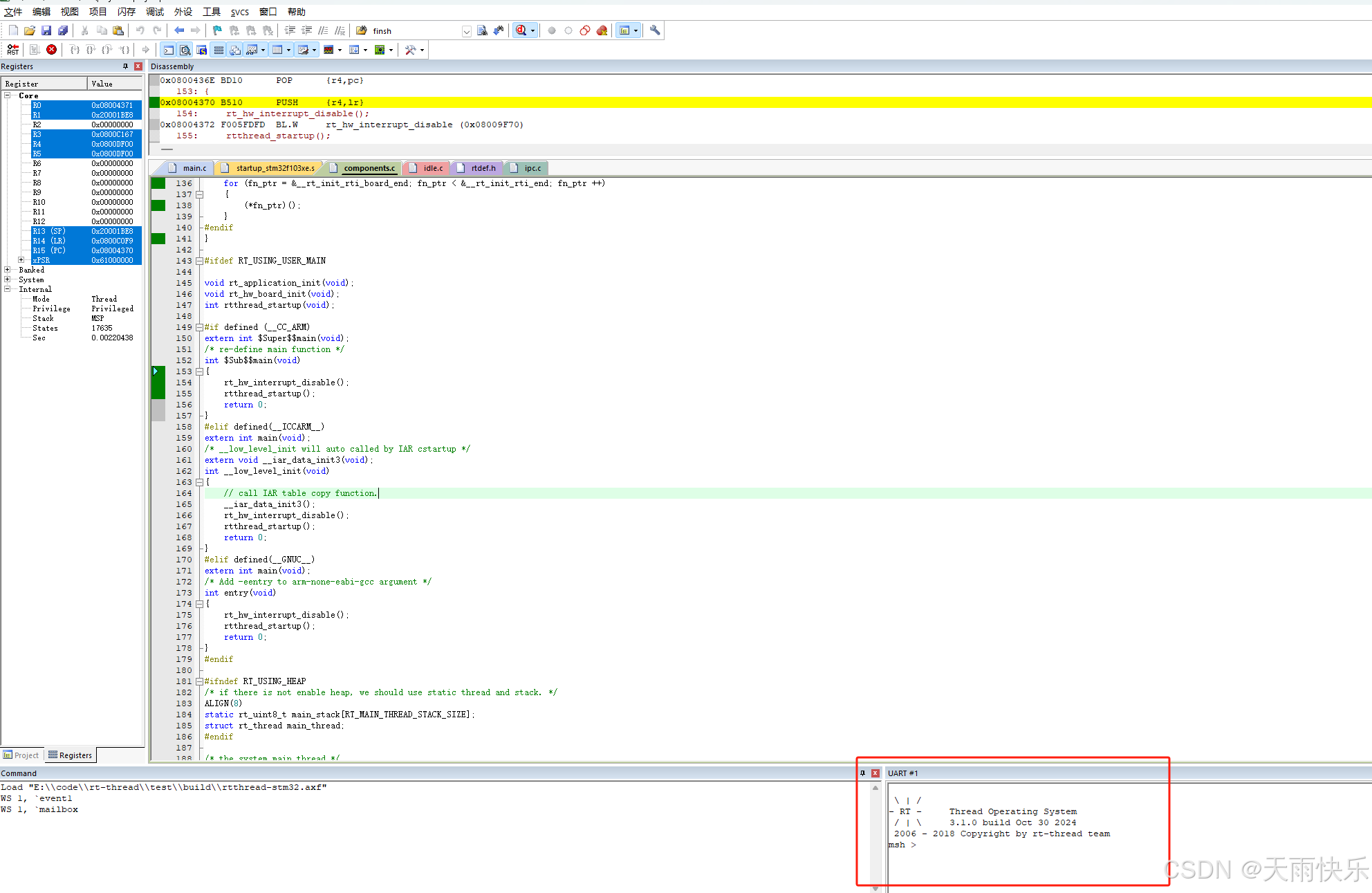Click the Navigate Backwards blue arrow

[x=179, y=30]
